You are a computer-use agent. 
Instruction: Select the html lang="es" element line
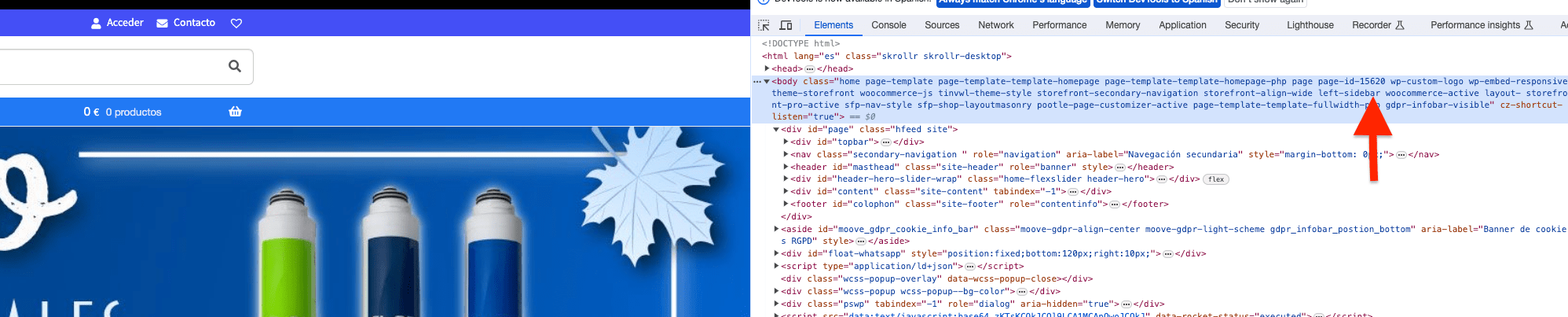click(887, 57)
